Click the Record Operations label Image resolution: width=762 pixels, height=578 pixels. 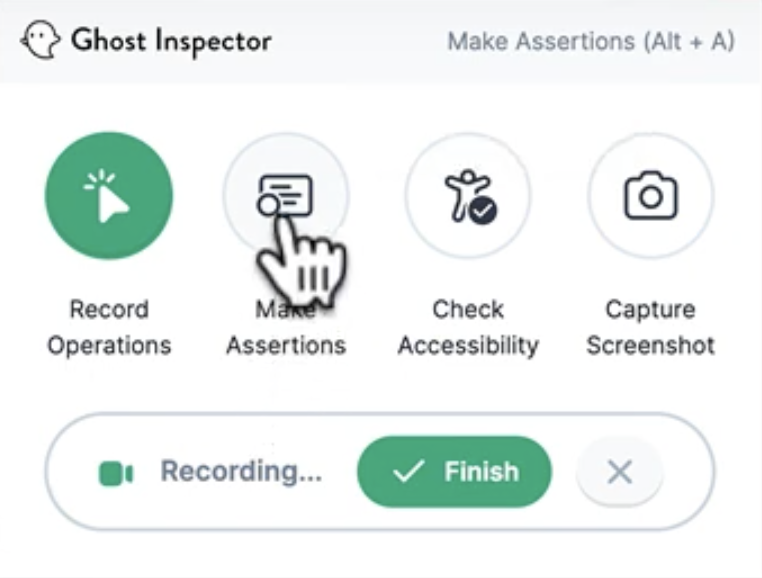(x=109, y=328)
